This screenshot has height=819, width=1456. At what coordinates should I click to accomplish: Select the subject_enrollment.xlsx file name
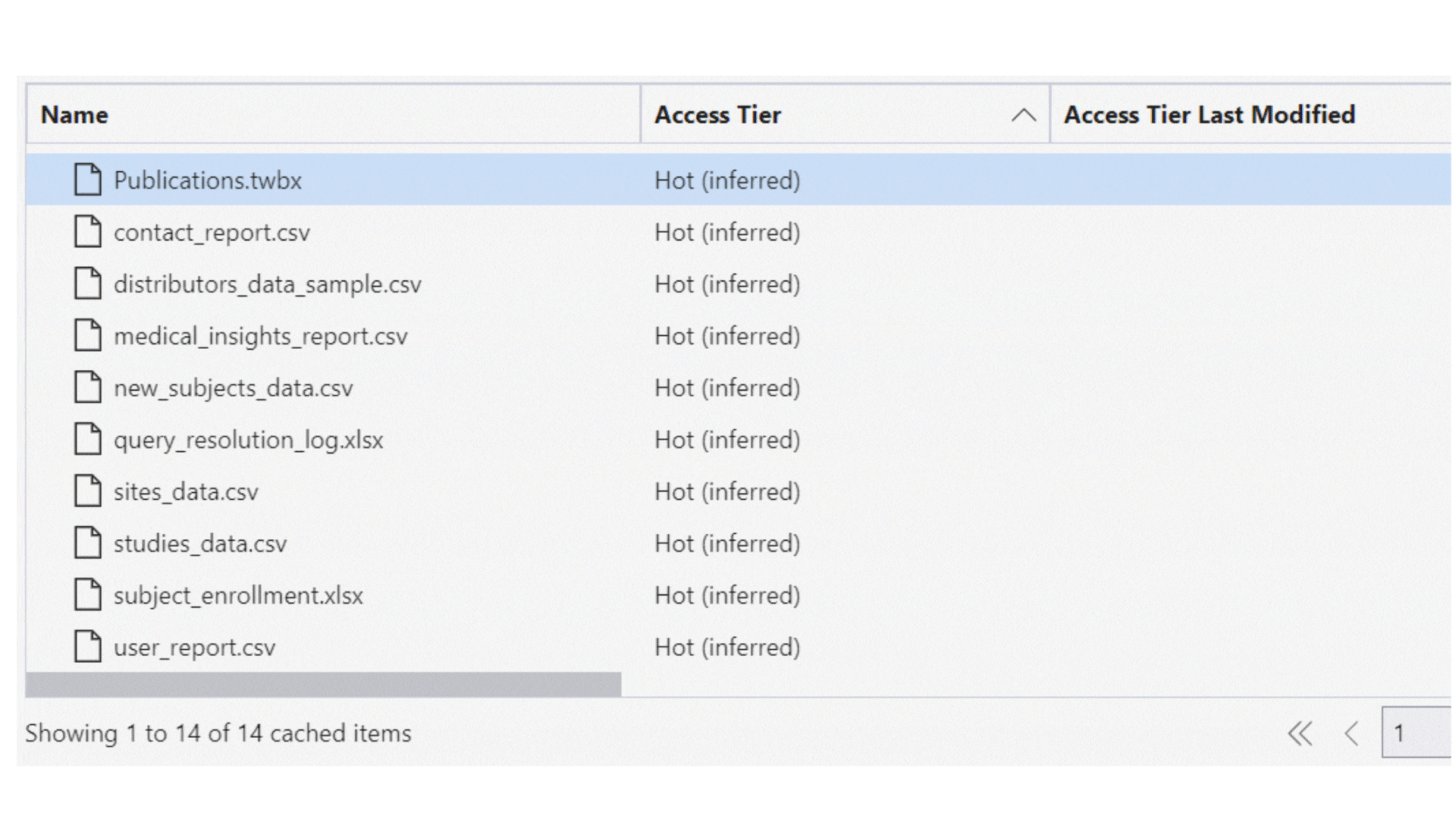(x=238, y=595)
